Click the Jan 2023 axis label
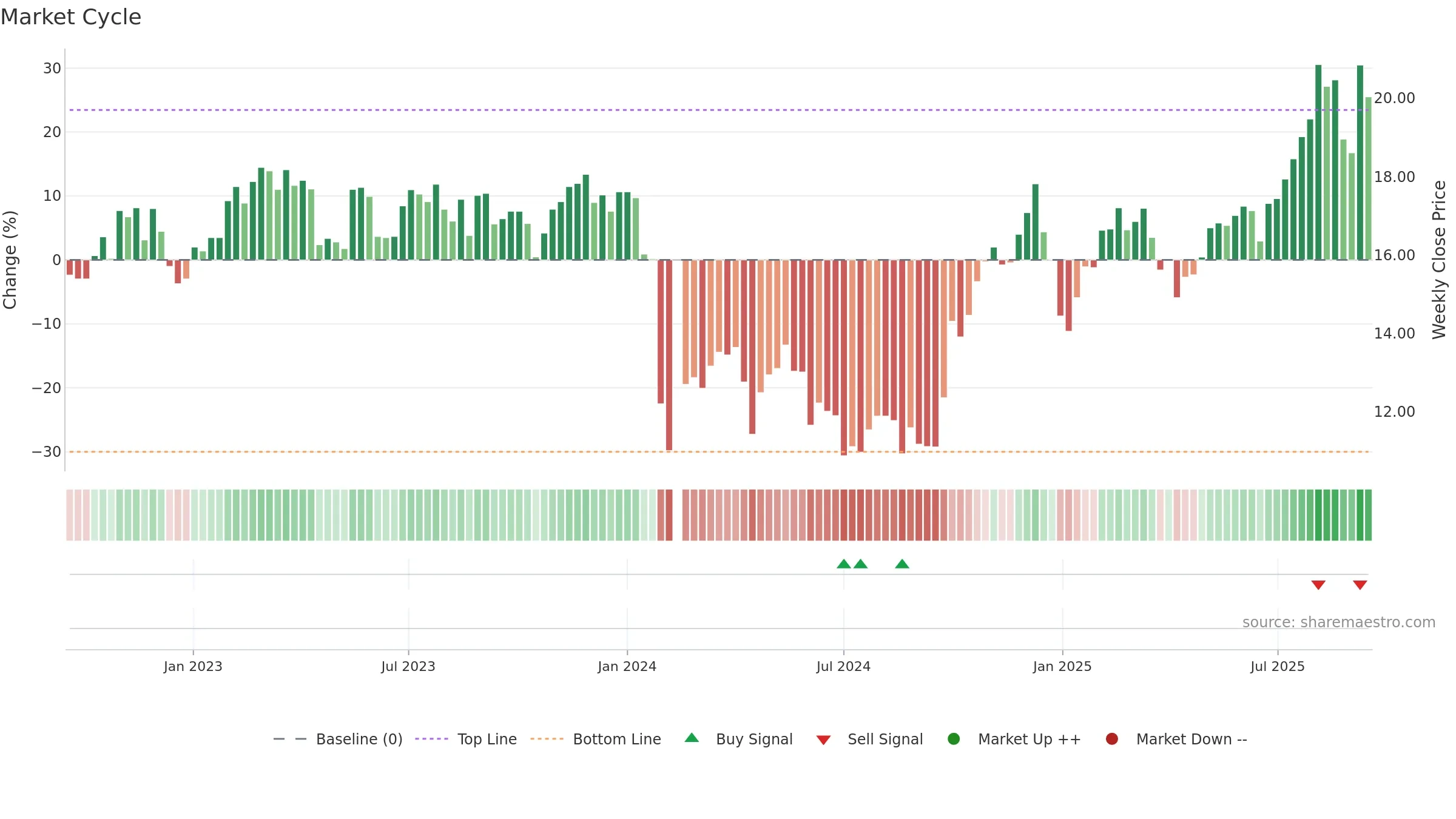This screenshot has width=1456, height=819. [x=193, y=666]
